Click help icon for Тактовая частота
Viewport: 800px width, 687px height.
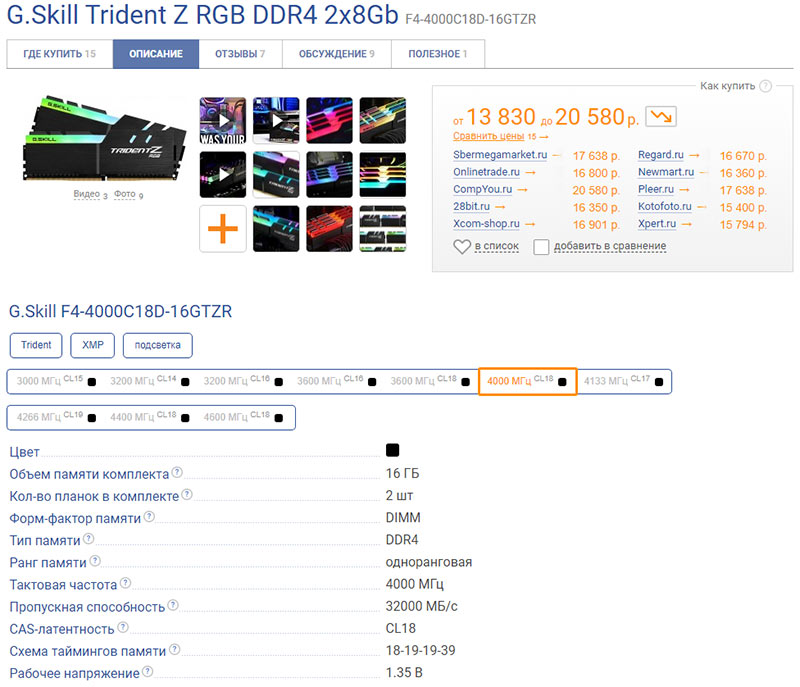tap(126, 583)
